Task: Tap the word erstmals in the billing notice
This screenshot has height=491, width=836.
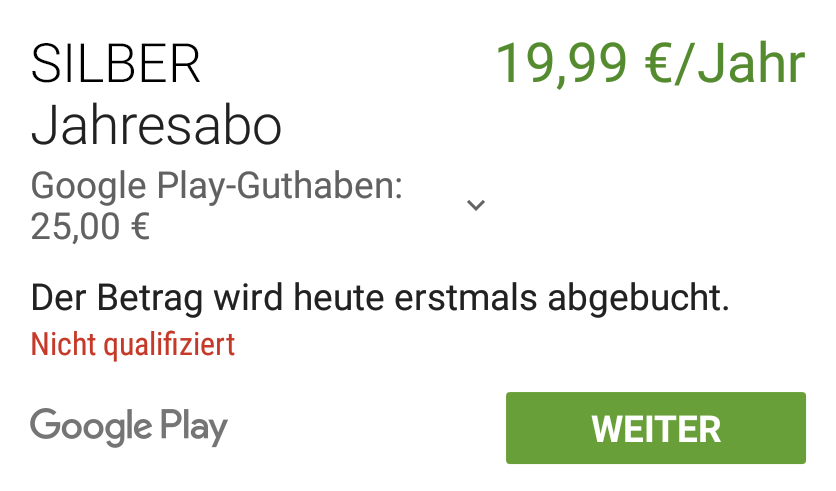Action: tap(465, 297)
